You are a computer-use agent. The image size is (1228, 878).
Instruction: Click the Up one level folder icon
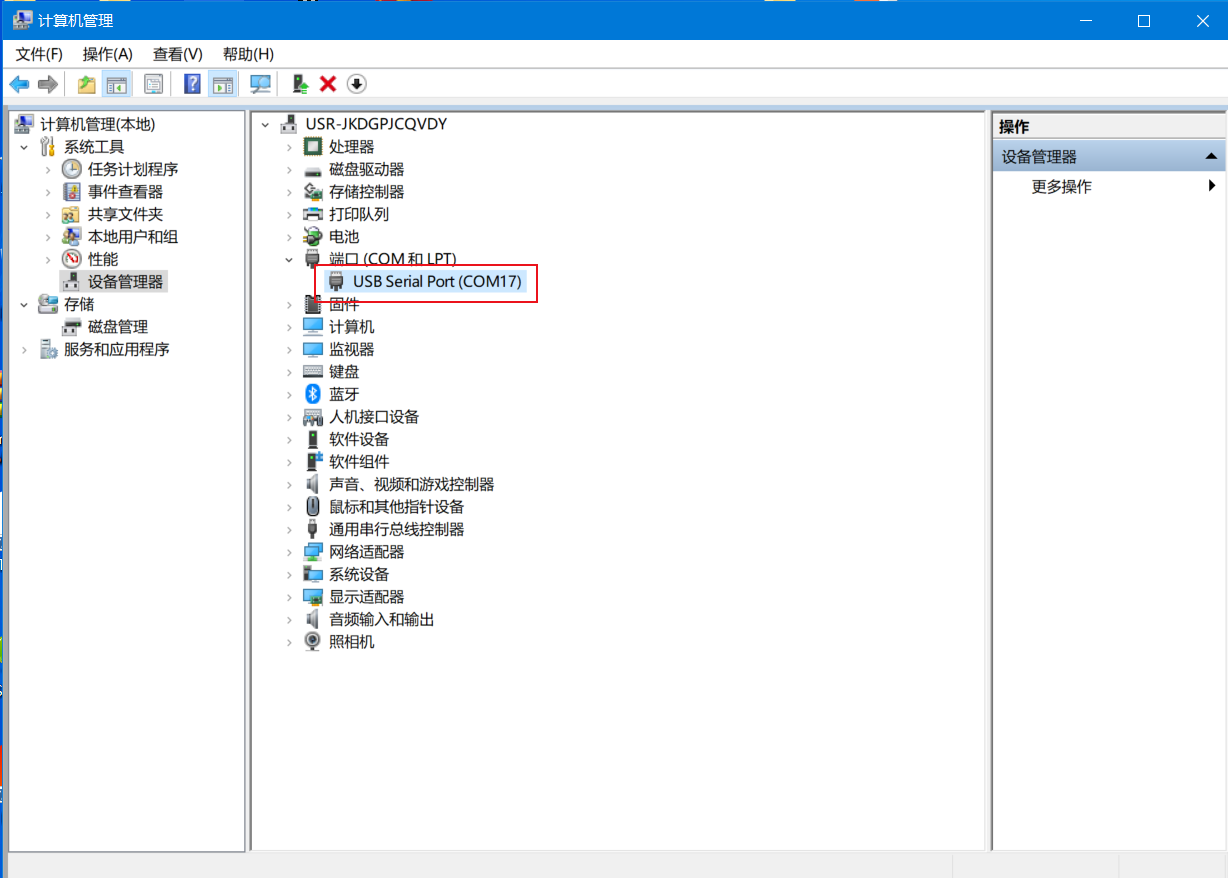click(x=87, y=84)
